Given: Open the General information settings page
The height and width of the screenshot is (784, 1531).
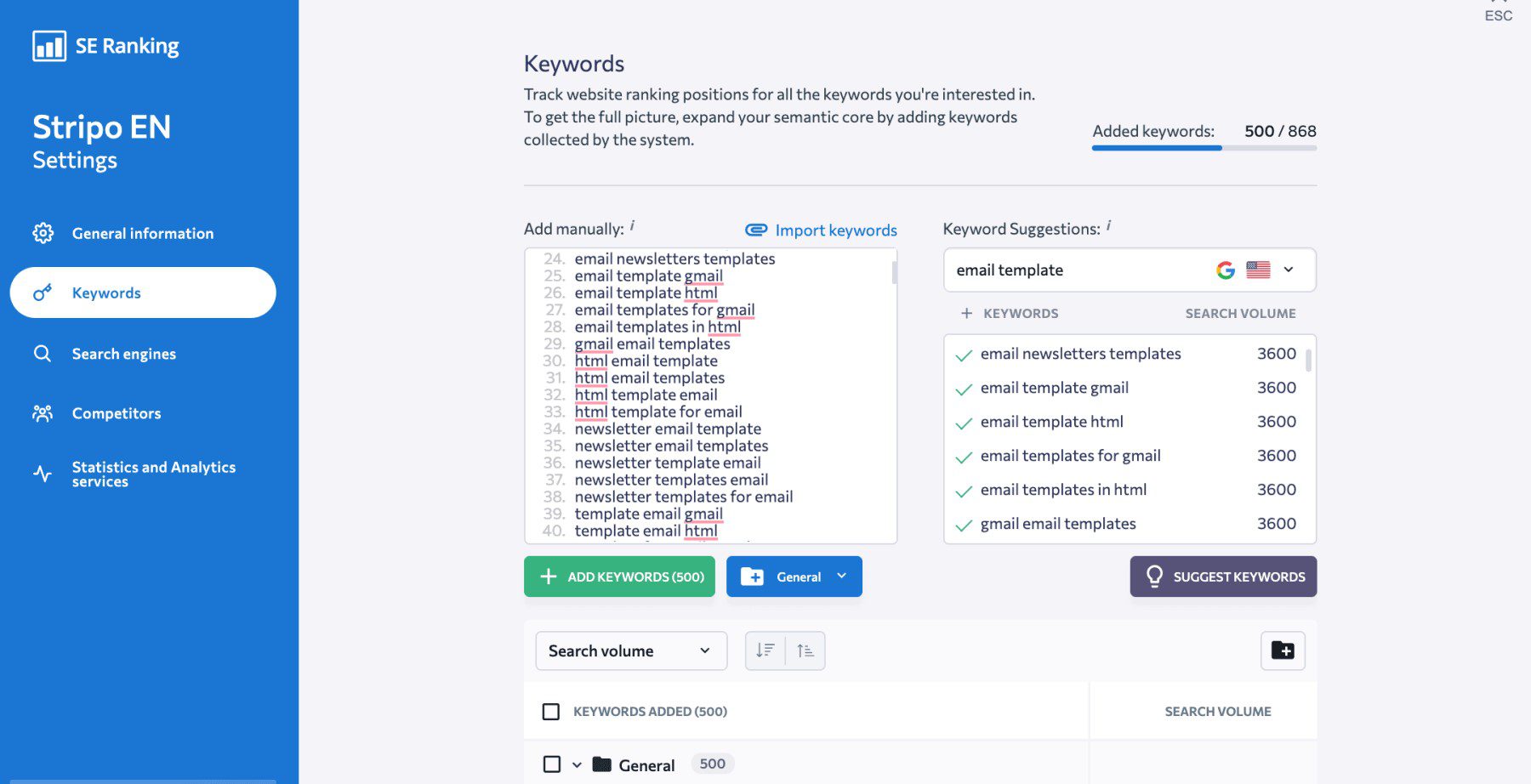Looking at the screenshot, I should click(142, 233).
